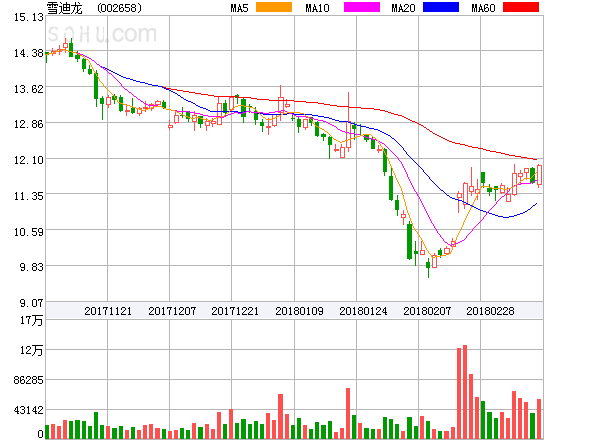Viewport: 600px width, 440px height.
Task: Click the 14.38 price axis label
Action: point(29,53)
